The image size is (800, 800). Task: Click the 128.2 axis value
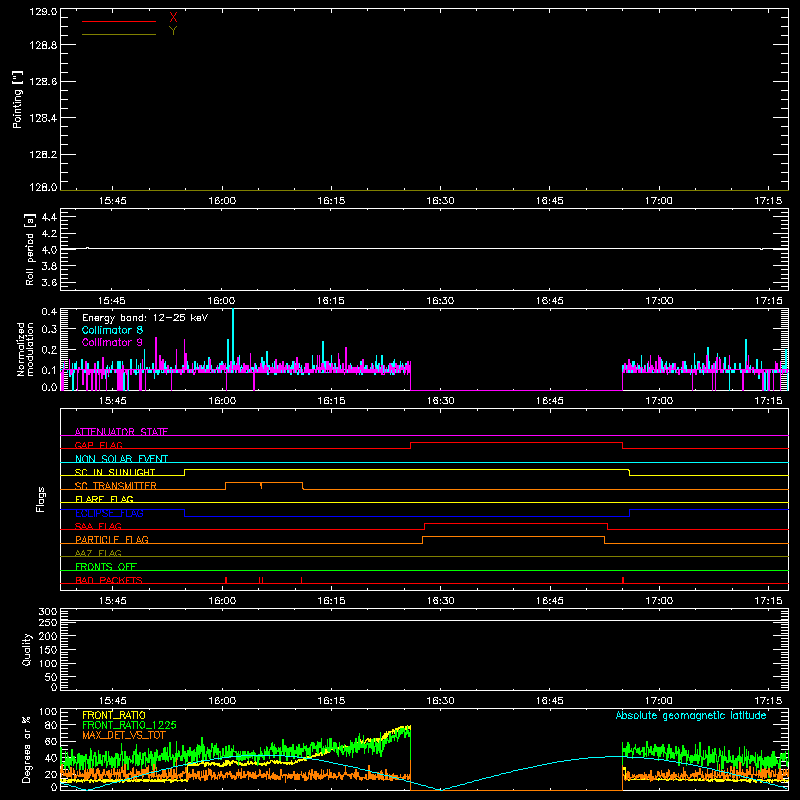[x=43, y=155]
